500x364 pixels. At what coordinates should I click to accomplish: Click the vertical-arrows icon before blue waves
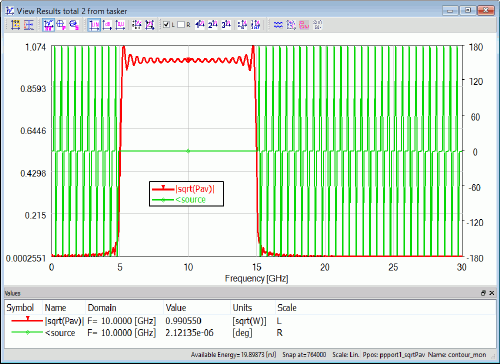pyautogui.click(x=256, y=25)
